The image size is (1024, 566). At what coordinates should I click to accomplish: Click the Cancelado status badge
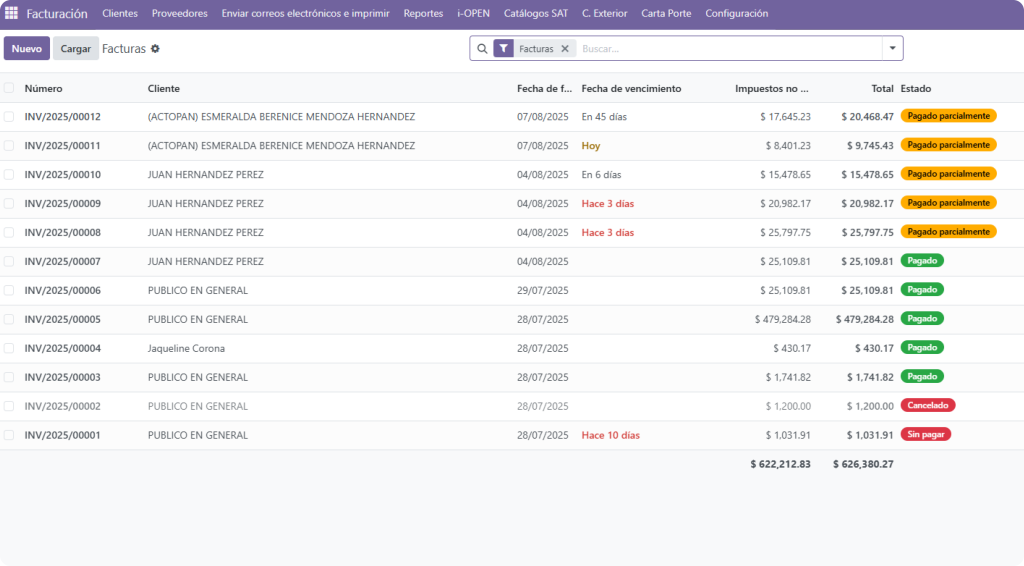(927, 406)
